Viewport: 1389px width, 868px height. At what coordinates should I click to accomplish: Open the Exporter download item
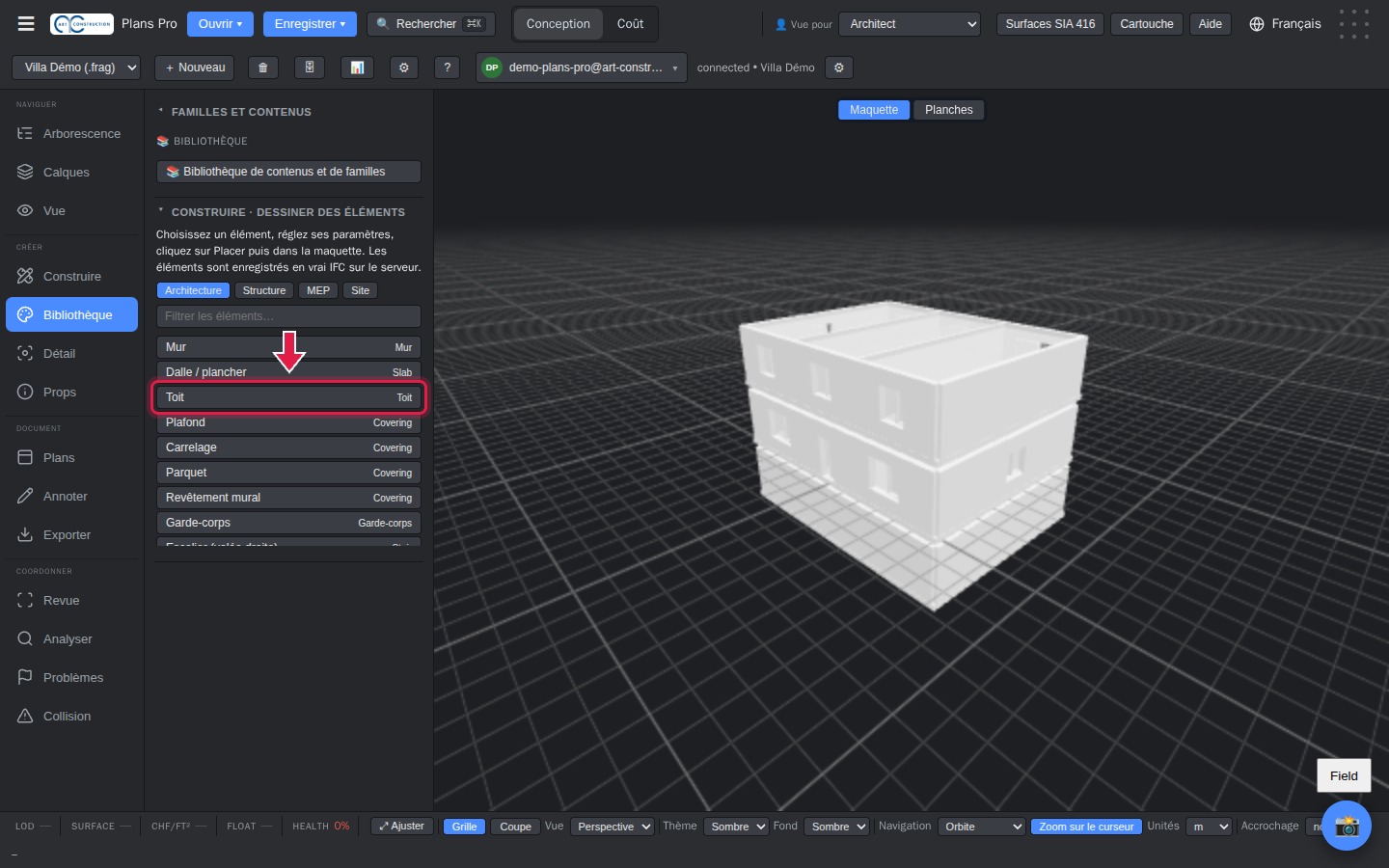(72, 535)
